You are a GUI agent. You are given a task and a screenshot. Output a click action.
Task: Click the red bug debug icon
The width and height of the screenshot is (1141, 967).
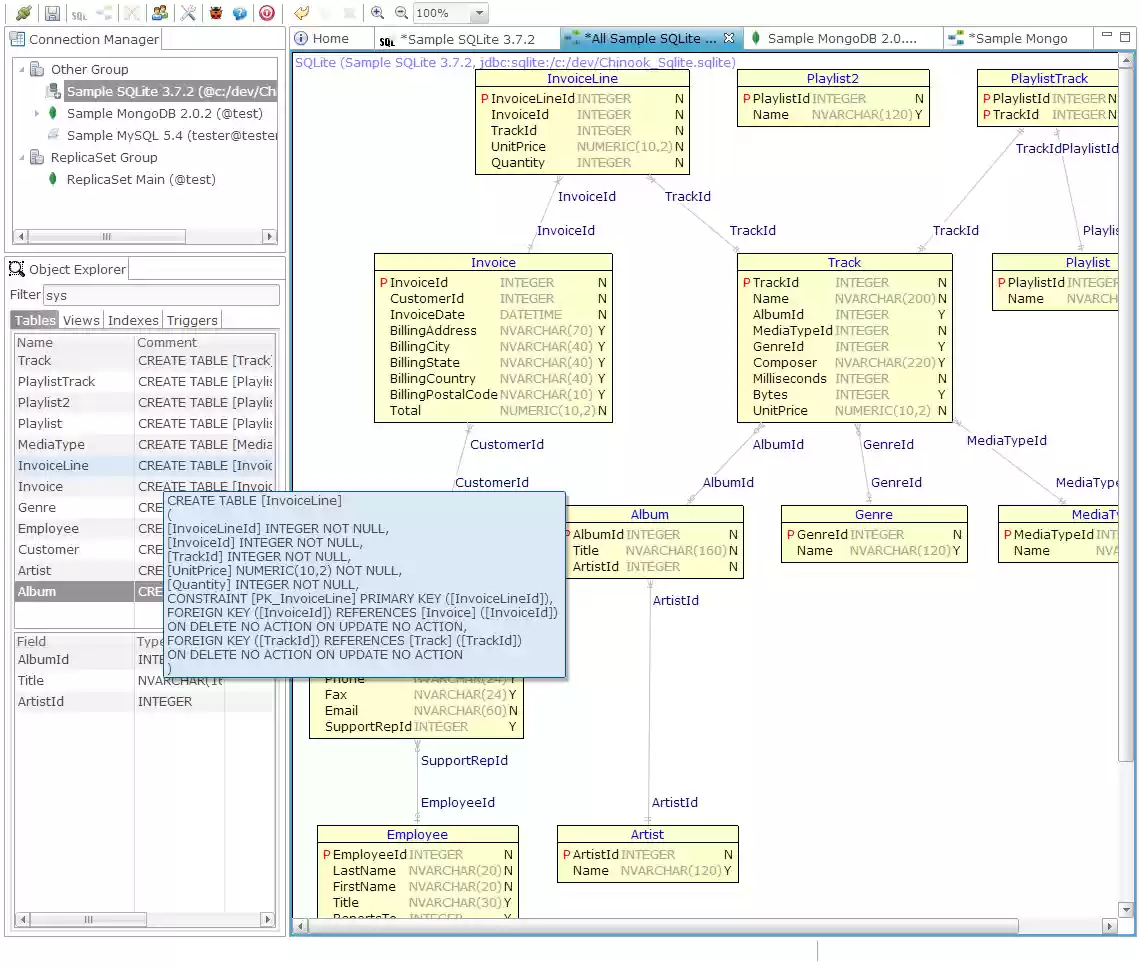(217, 13)
